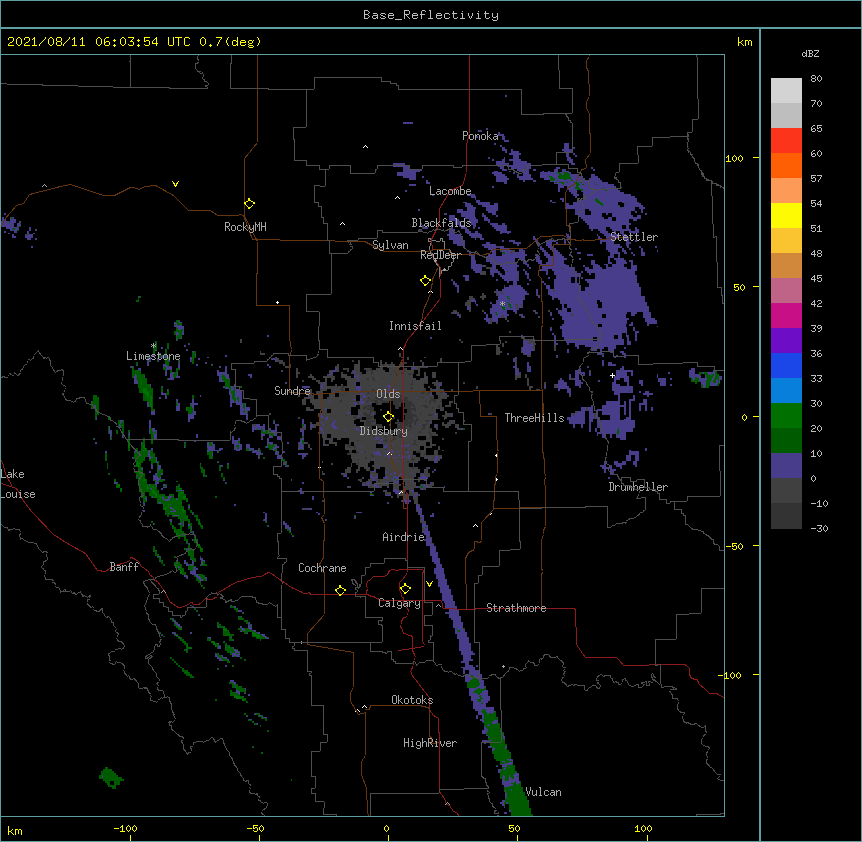The height and width of the screenshot is (842, 862).
Task: Click the Limestone label
Action: (x=153, y=356)
